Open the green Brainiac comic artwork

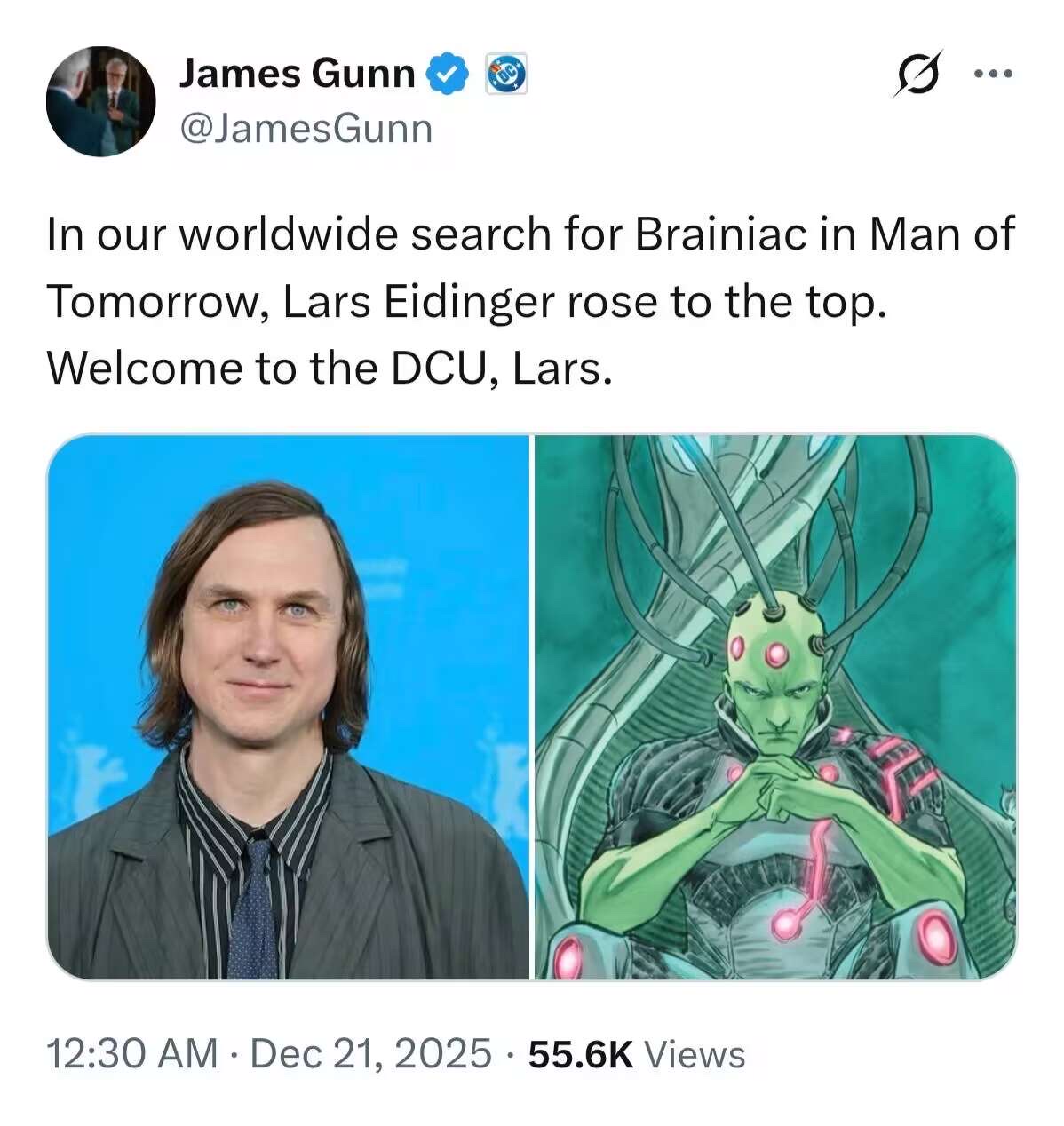(775, 707)
